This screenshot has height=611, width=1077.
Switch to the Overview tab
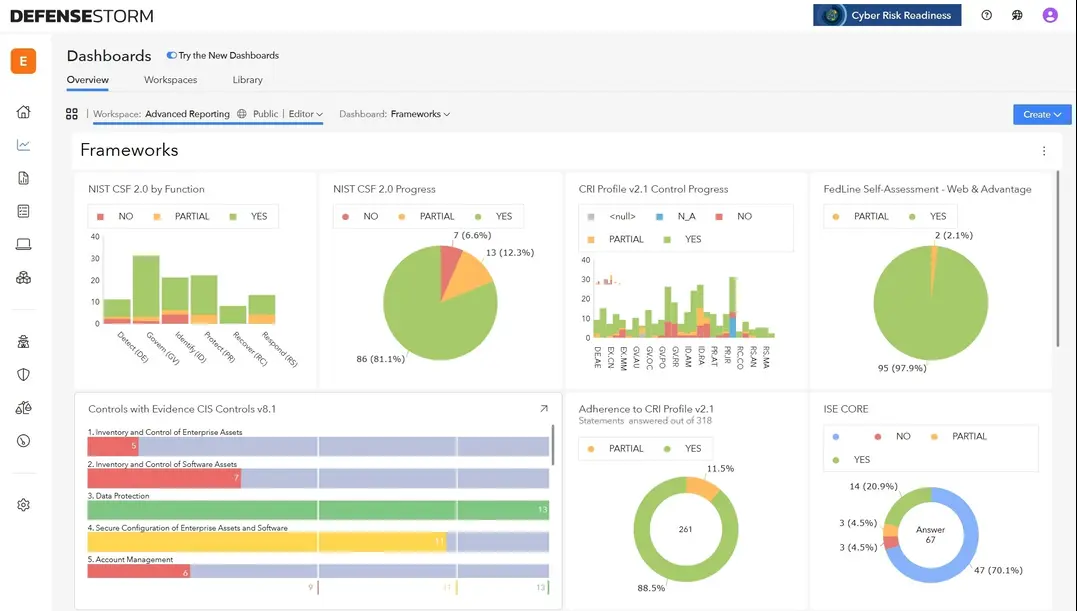(87, 80)
